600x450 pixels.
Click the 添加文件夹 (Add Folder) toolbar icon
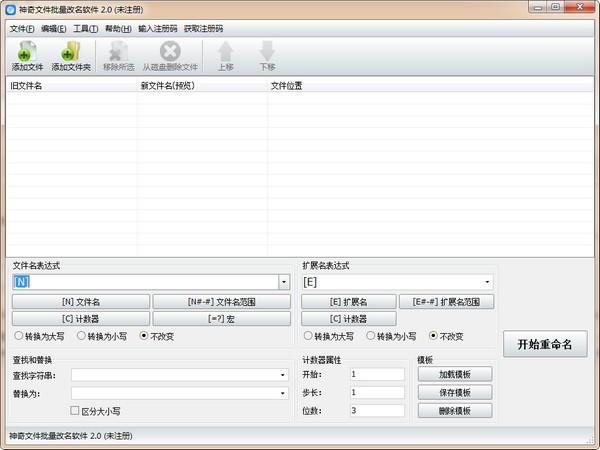point(70,52)
